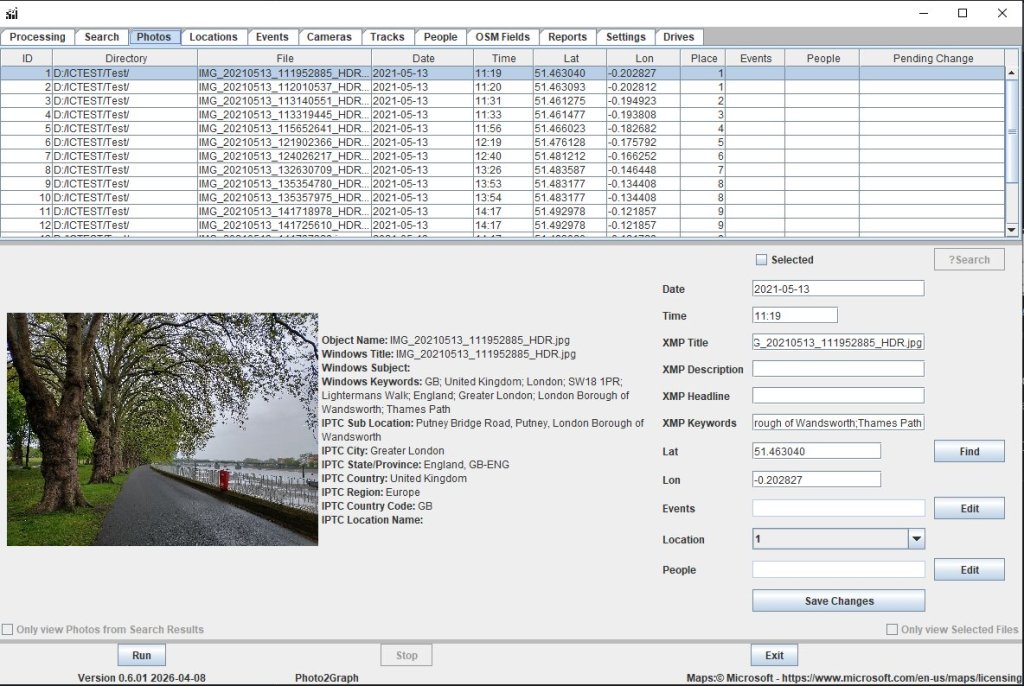This screenshot has width=1024, height=686.
Task: Sort by the Date column header
Action: point(423,58)
